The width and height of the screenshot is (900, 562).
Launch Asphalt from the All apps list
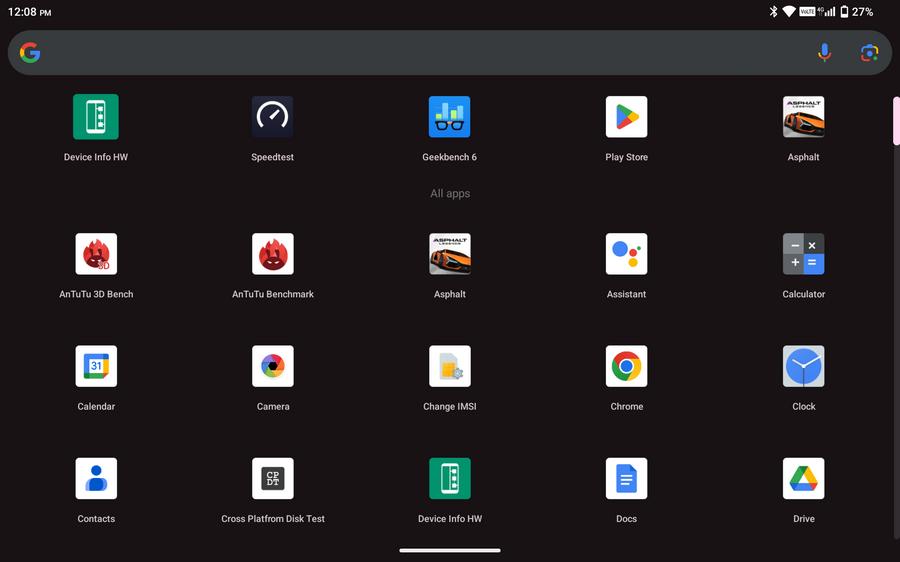(x=449, y=254)
